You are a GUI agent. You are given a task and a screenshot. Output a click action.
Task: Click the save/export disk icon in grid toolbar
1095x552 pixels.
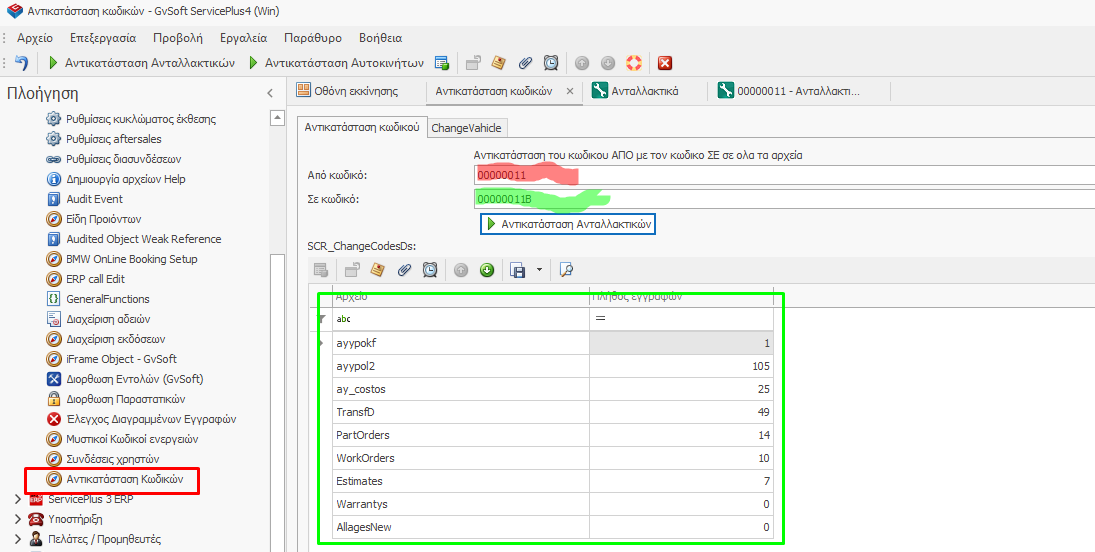(517, 270)
